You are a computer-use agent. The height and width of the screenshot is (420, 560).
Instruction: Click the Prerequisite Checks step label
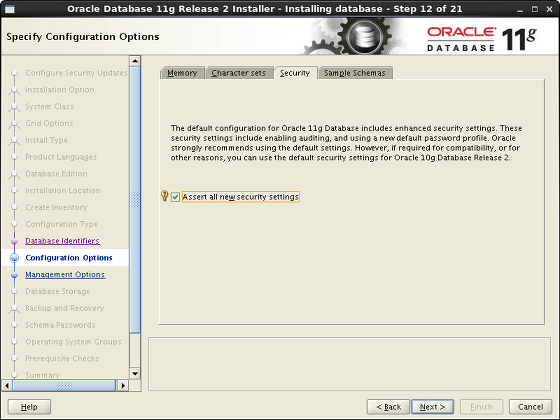coord(62,359)
